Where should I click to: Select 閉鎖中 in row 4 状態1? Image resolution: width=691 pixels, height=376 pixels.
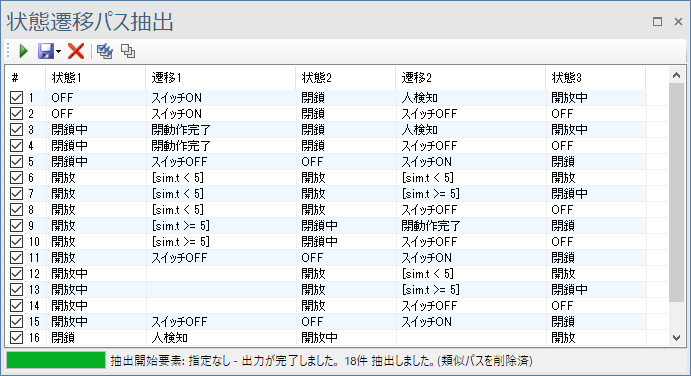click(69, 145)
